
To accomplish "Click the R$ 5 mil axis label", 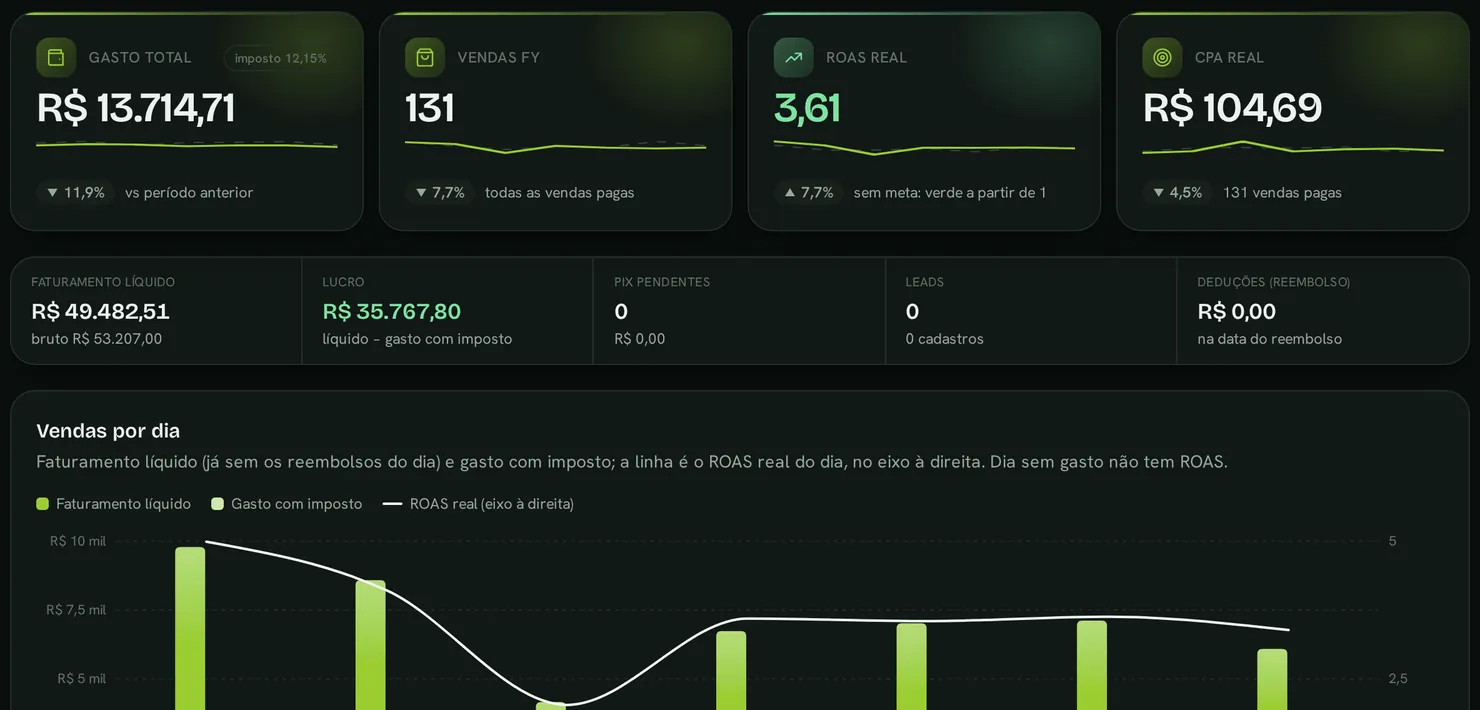I will coord(82,679).
